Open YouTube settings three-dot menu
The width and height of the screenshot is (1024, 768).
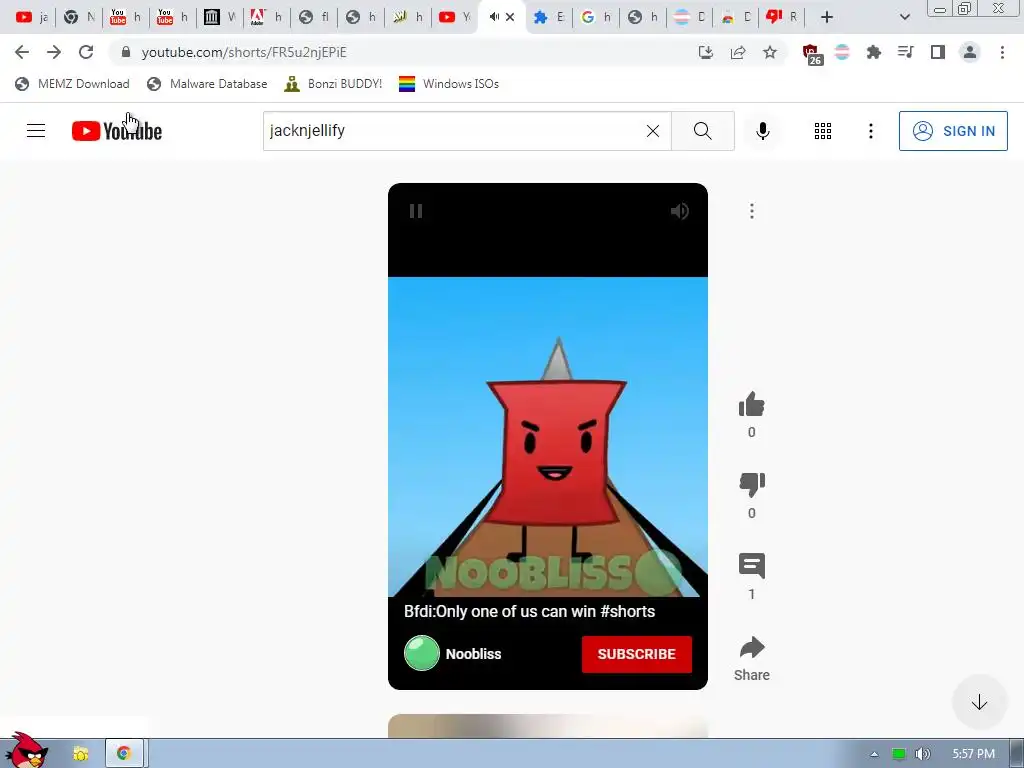871,131
